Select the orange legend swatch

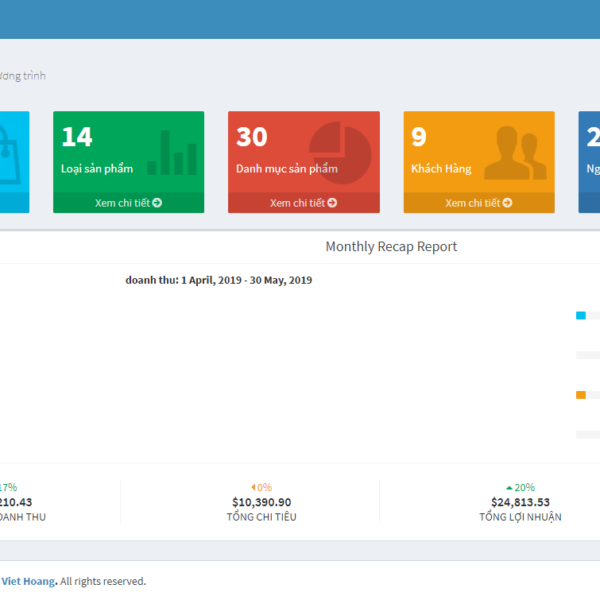pyautogui.click(x=581, y=395)
